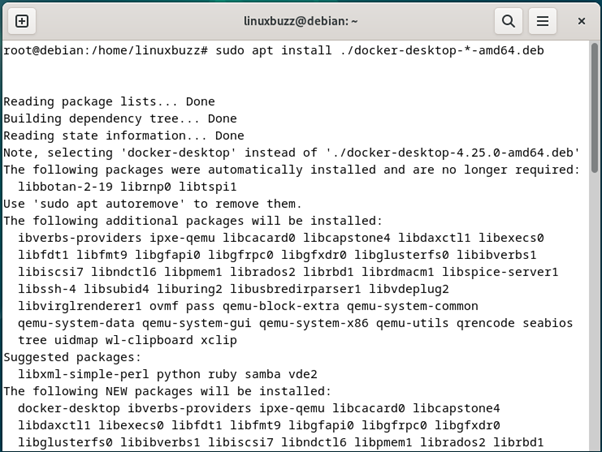Click 'libbotan-2-19 librnp0 libtspi1' line
Viewport: 602px width, 452px height.
127,187
